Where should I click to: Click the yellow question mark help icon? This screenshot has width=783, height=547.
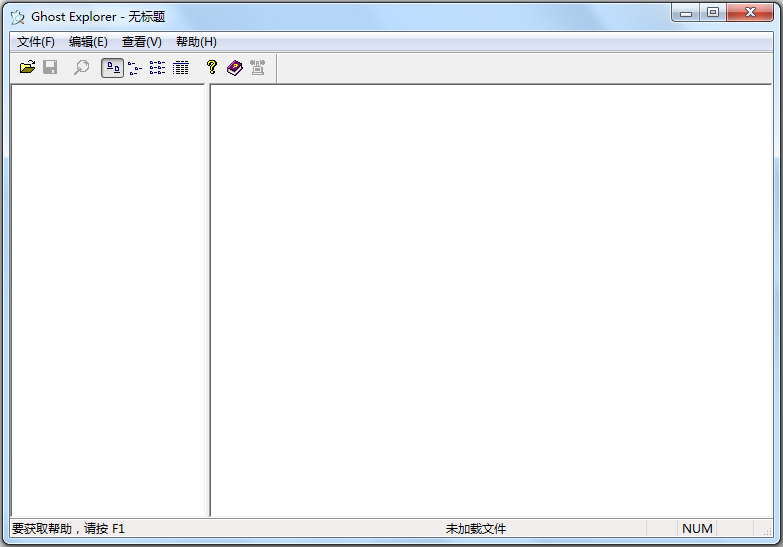pyautogui.click(x=211, y=68)
